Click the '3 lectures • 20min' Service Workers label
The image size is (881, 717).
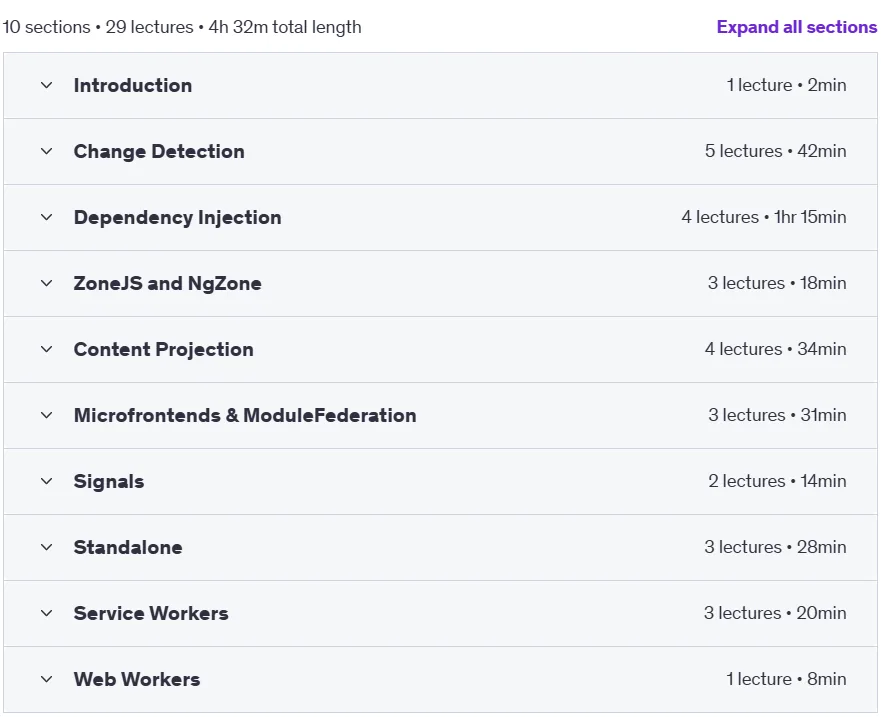[x=775, y=613]
